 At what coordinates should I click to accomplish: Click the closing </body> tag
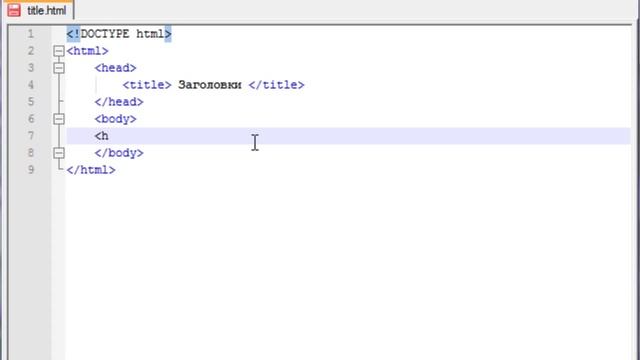pos(119,153)
